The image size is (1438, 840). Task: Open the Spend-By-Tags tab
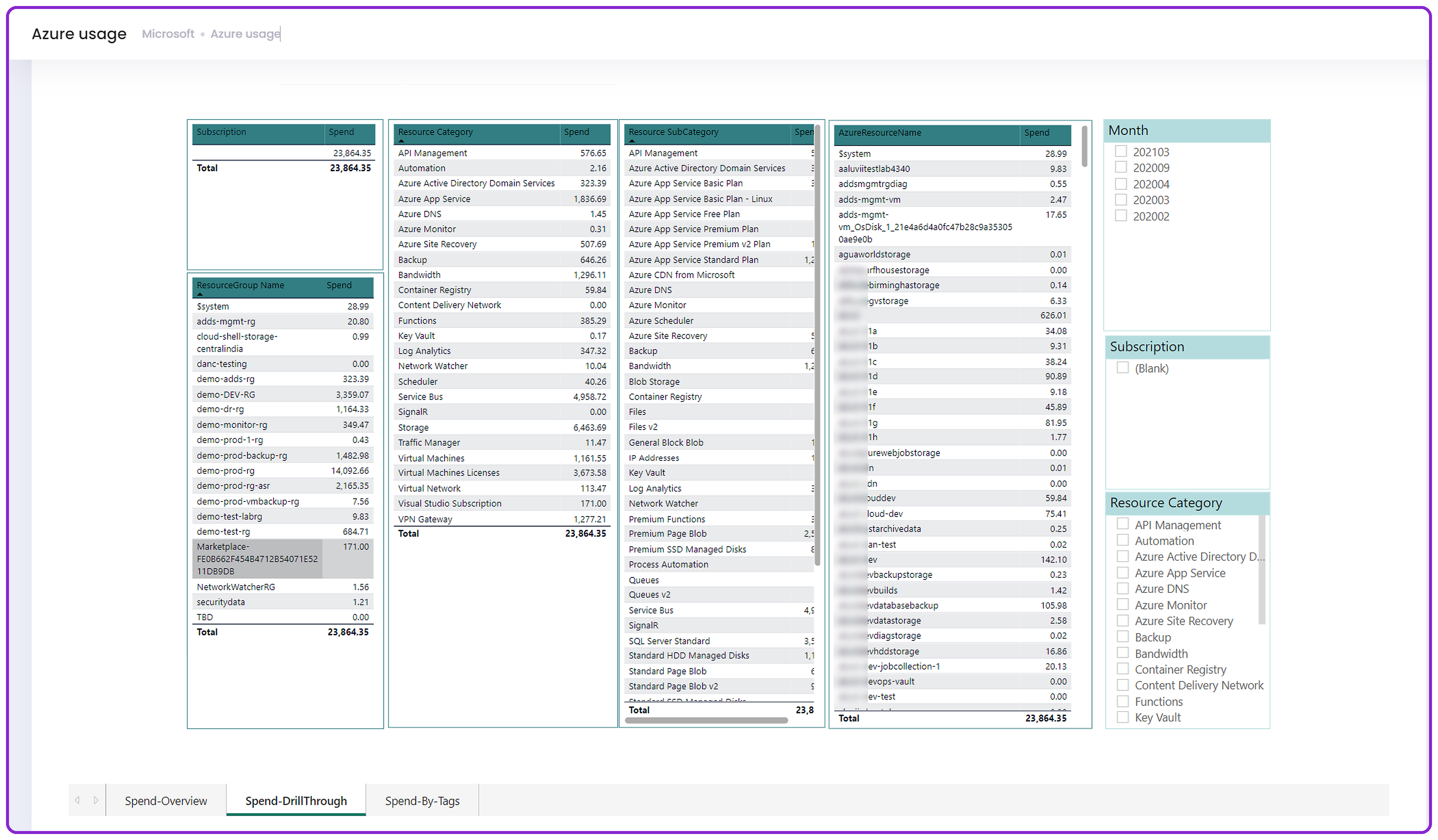click(422, 800)
